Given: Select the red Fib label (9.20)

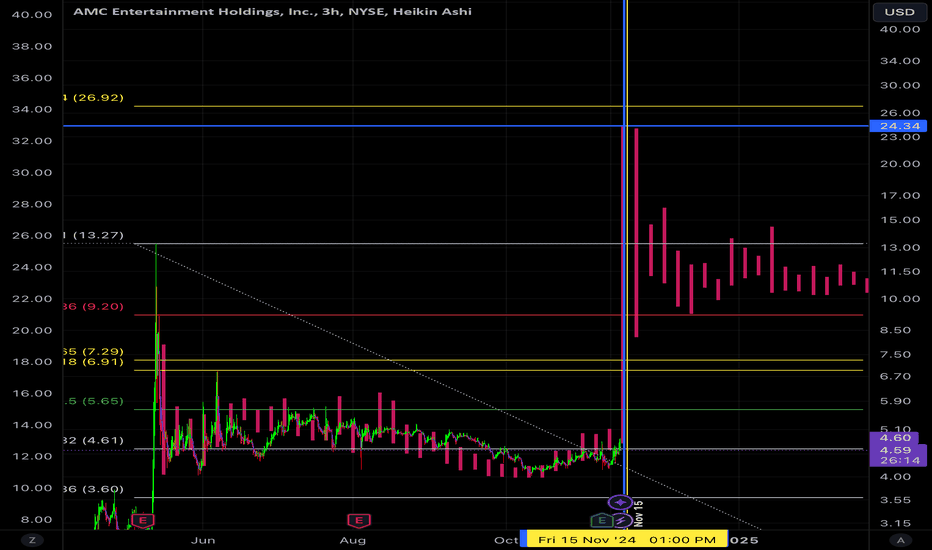Looking at the screenshot, I should [93, 306].
